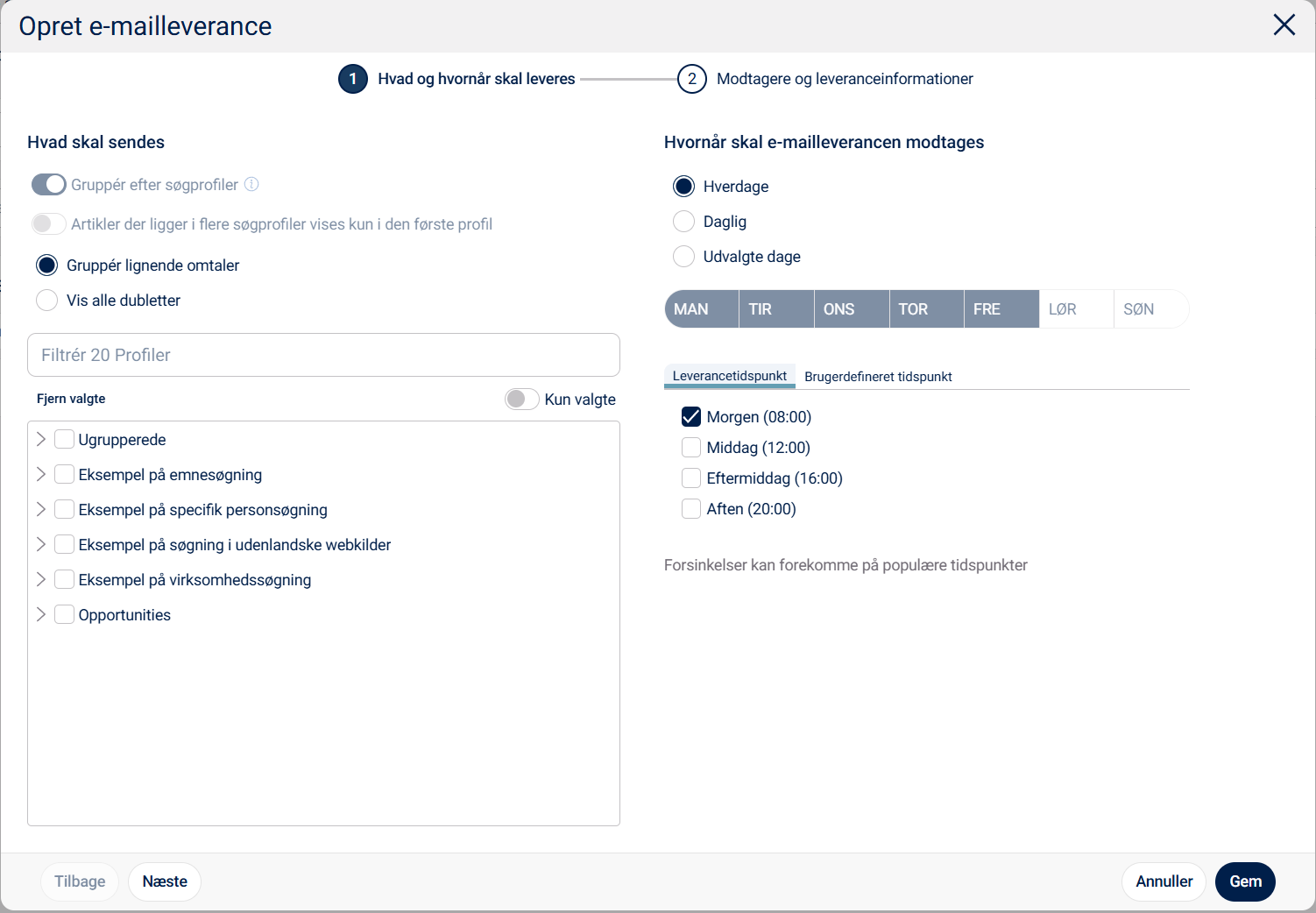Expand the Ugrupperede profile group
The image size is (1316, 913).
(41, 439)
